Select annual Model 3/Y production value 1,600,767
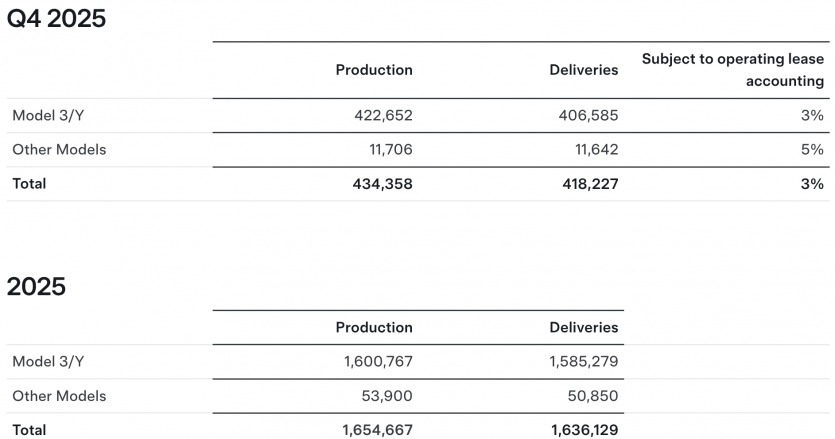Image resolution: width=835 pixels, height=439 pixels. (377, 362)
